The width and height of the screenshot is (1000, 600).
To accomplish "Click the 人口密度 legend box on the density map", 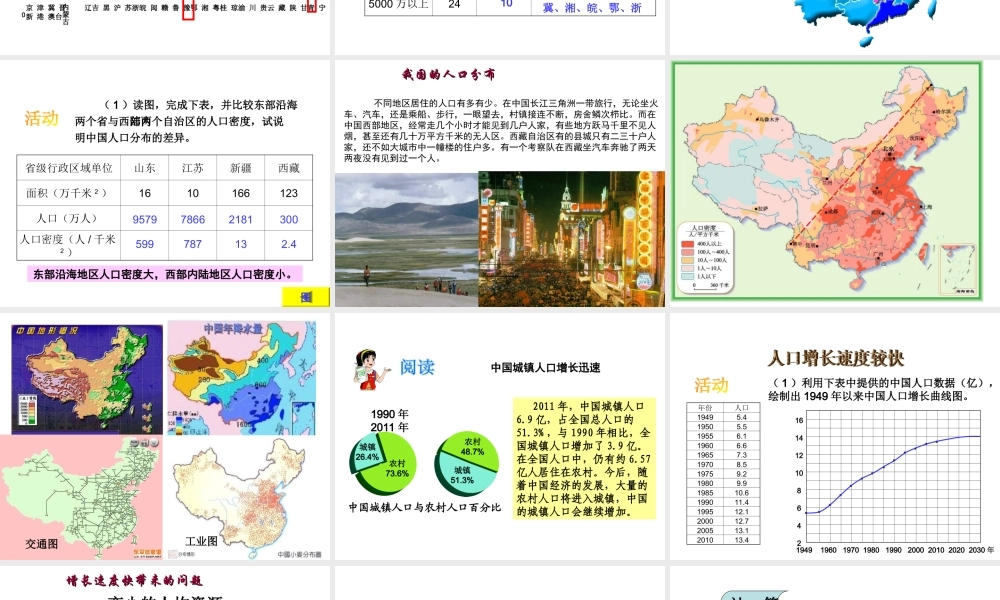I will (705, 258).
